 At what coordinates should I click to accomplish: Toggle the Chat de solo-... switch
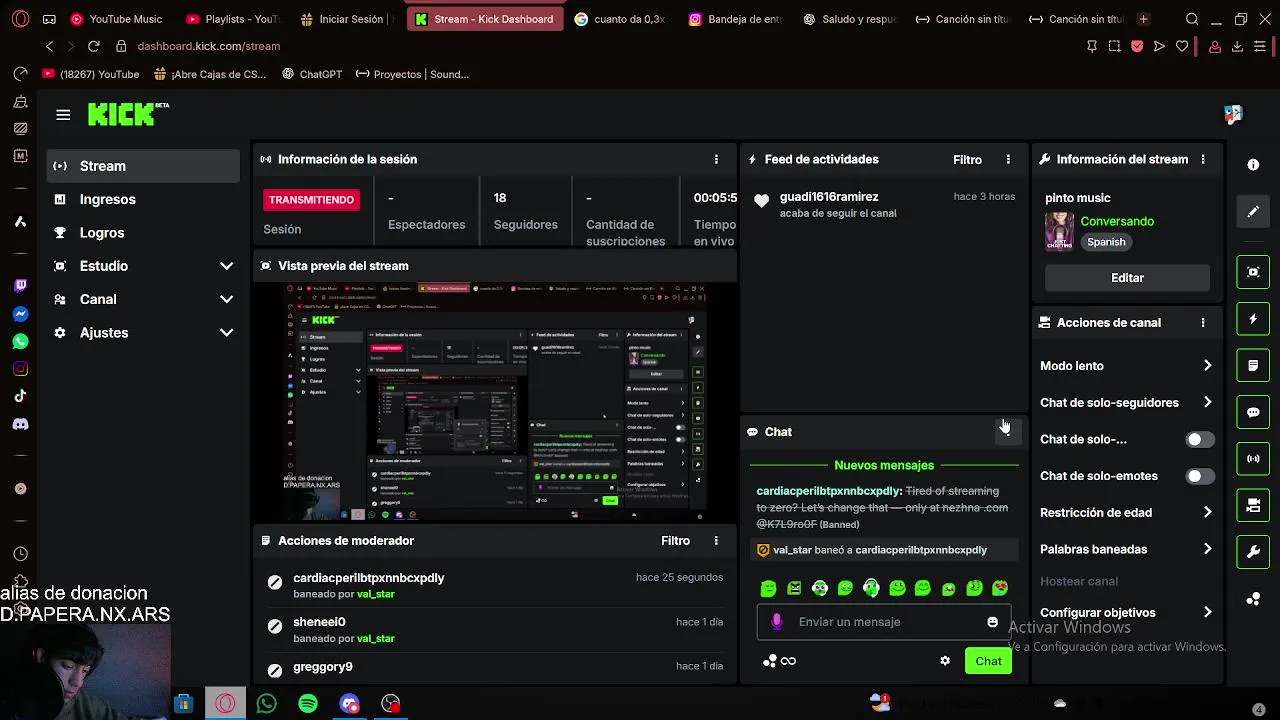pos(1200,440)
